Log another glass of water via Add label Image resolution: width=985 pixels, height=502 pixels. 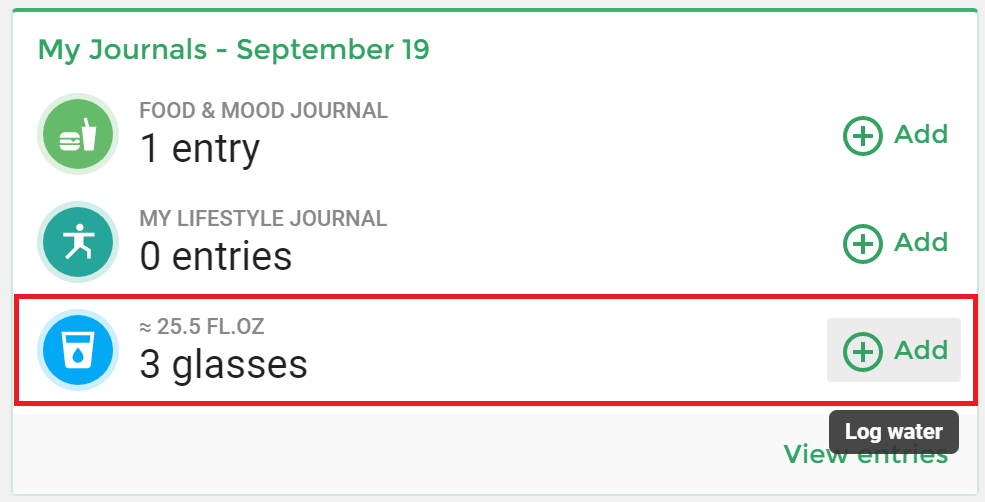tap(921, 351)
